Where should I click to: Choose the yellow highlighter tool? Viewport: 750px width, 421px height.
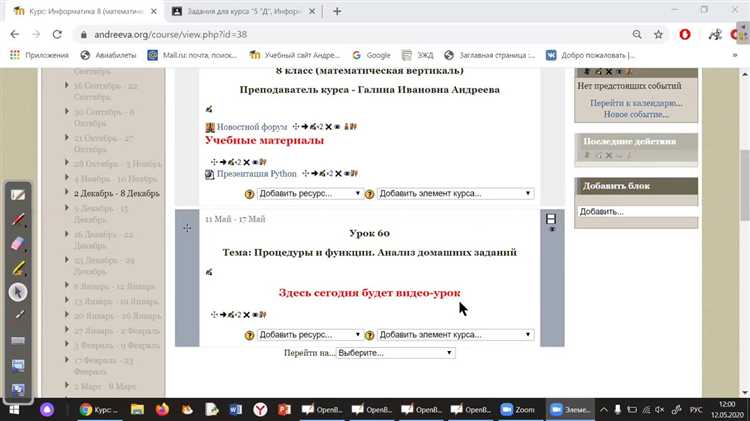[18, 267]
